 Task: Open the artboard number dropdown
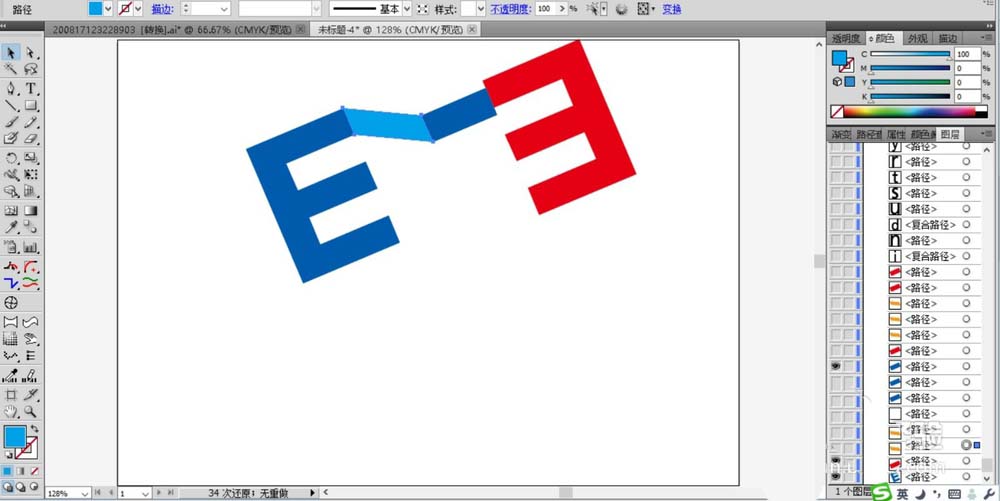tap(145, 493)
